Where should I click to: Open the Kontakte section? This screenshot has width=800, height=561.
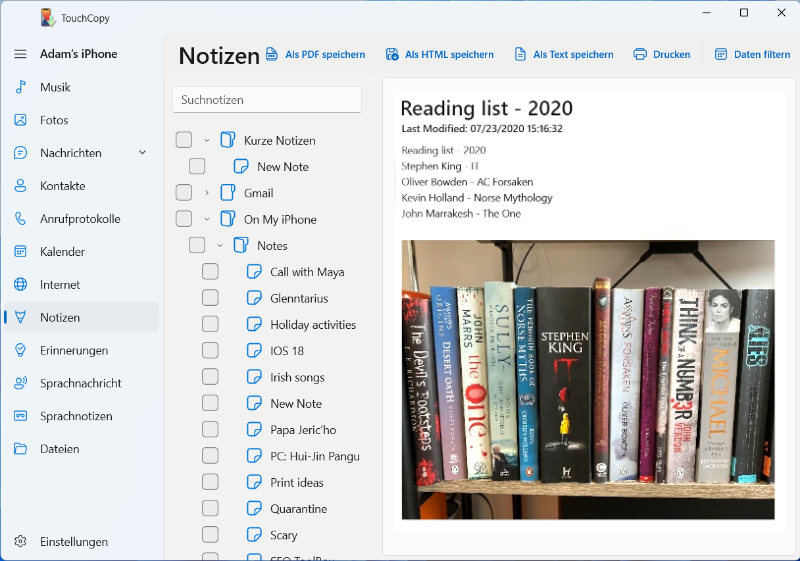point(82,186)
